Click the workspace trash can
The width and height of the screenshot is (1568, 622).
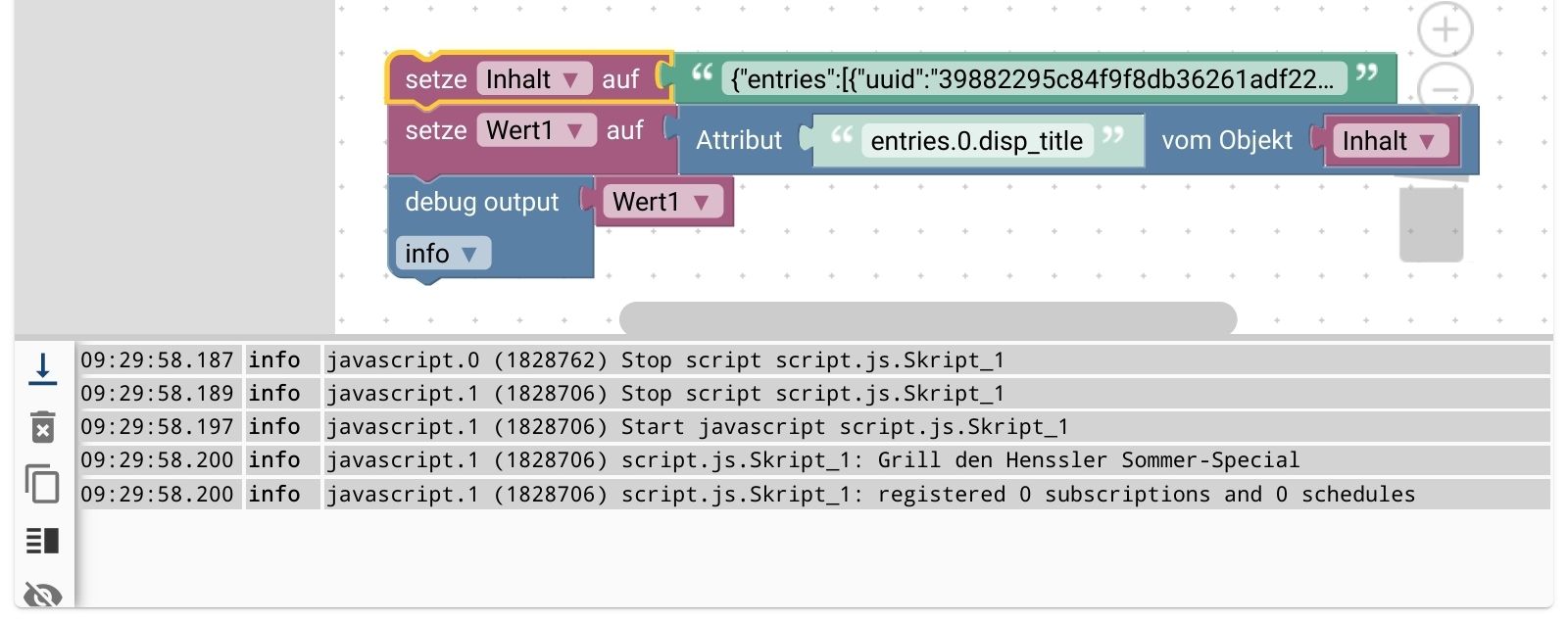(x=1431, y=223)
